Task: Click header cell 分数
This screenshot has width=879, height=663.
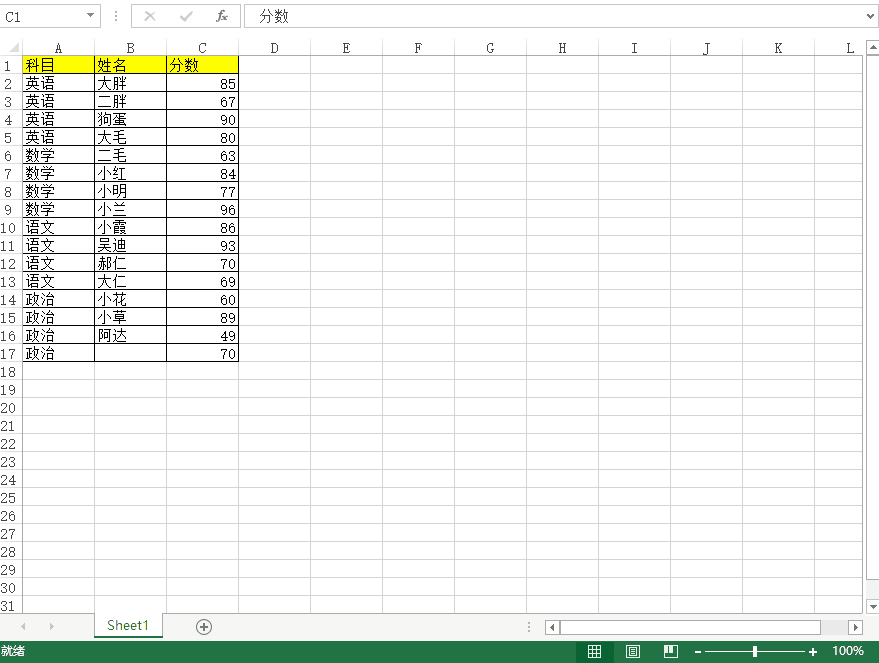Action: click(x=202, y=65)
